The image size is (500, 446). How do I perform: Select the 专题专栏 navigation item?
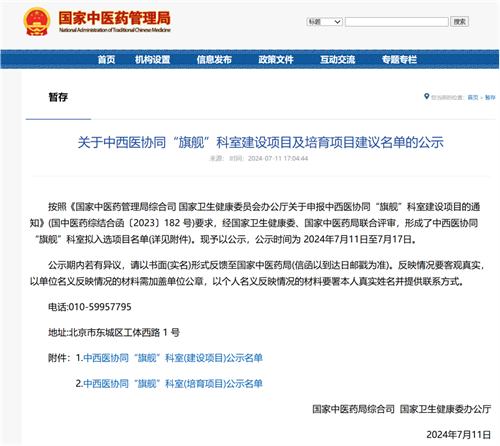[399, 60]
